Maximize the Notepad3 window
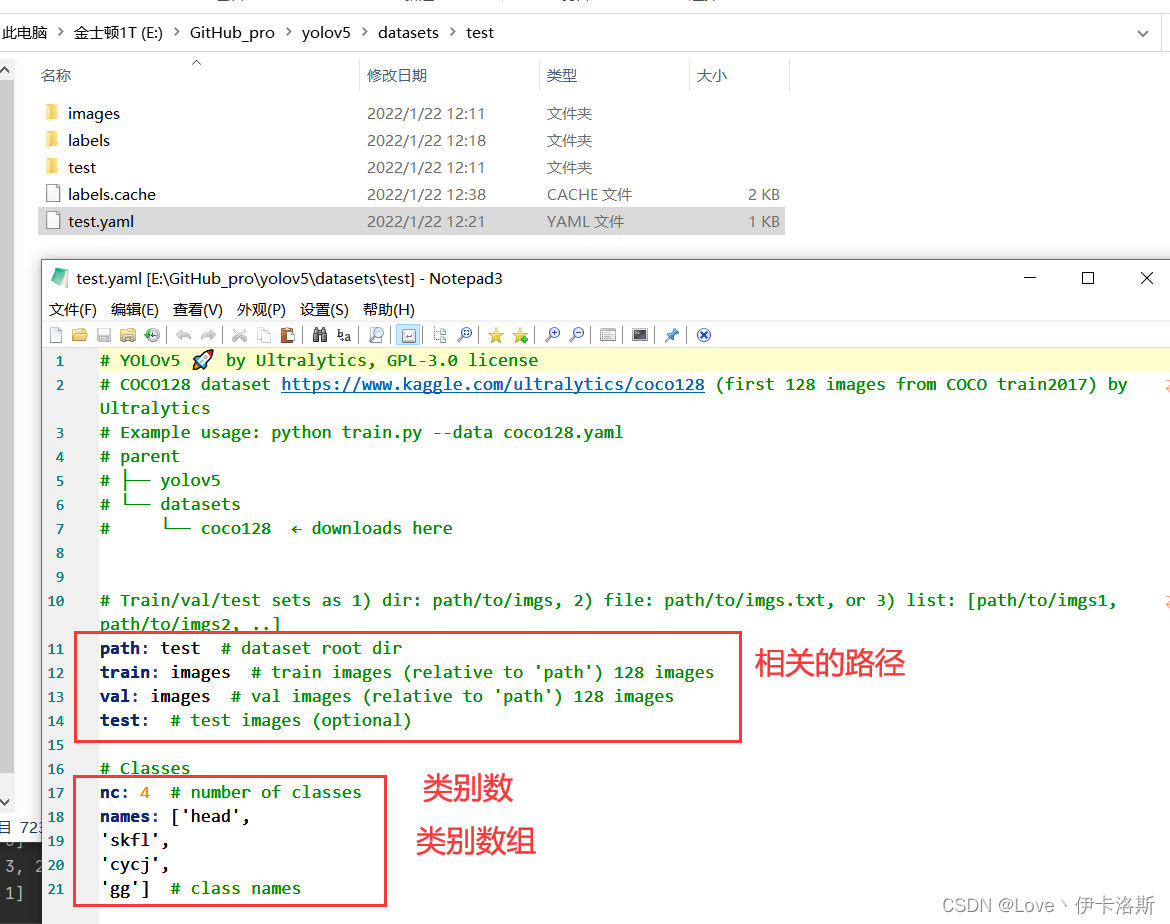This screenshot has width=1170, height=924. pos(1088,278)
